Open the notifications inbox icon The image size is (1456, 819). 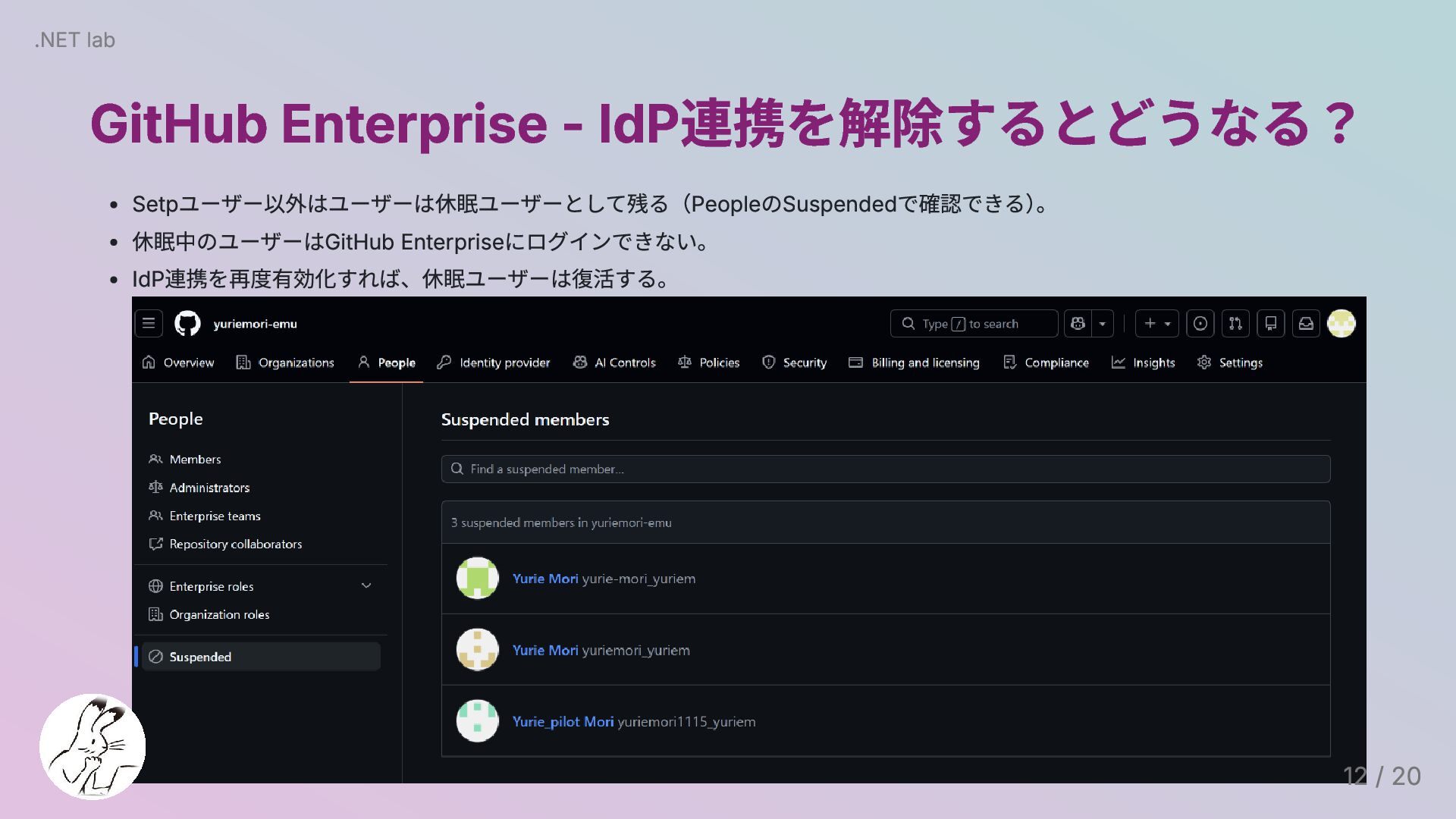coord(1306,324)
